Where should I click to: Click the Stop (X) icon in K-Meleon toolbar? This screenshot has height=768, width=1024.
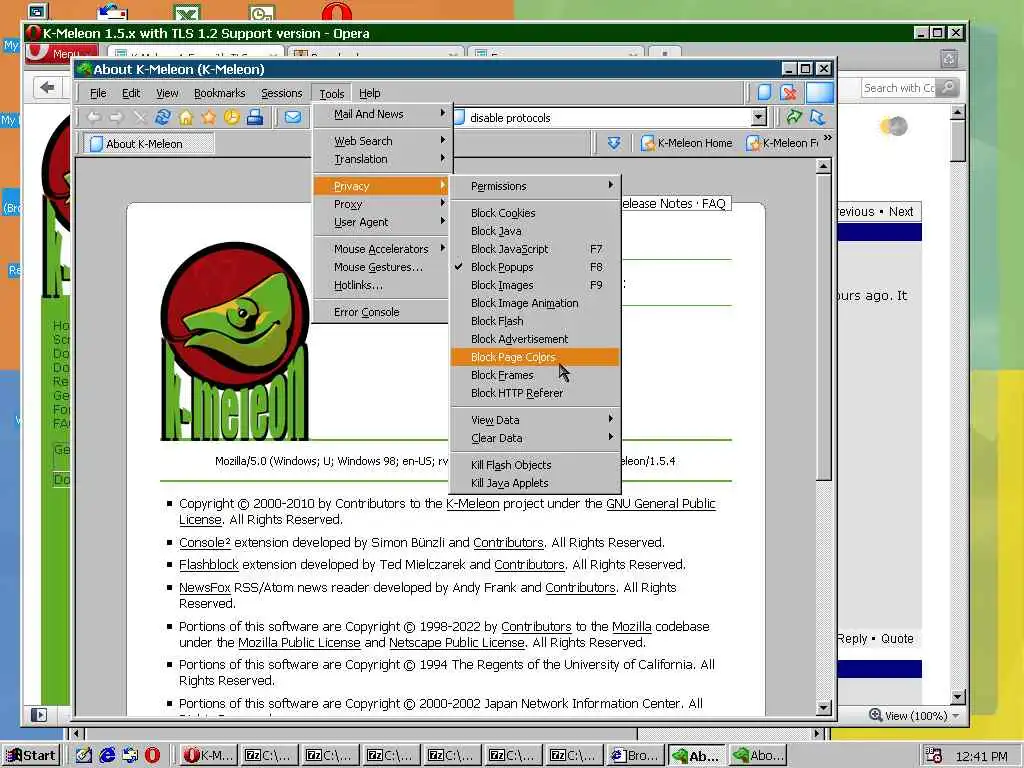point(139,118)
